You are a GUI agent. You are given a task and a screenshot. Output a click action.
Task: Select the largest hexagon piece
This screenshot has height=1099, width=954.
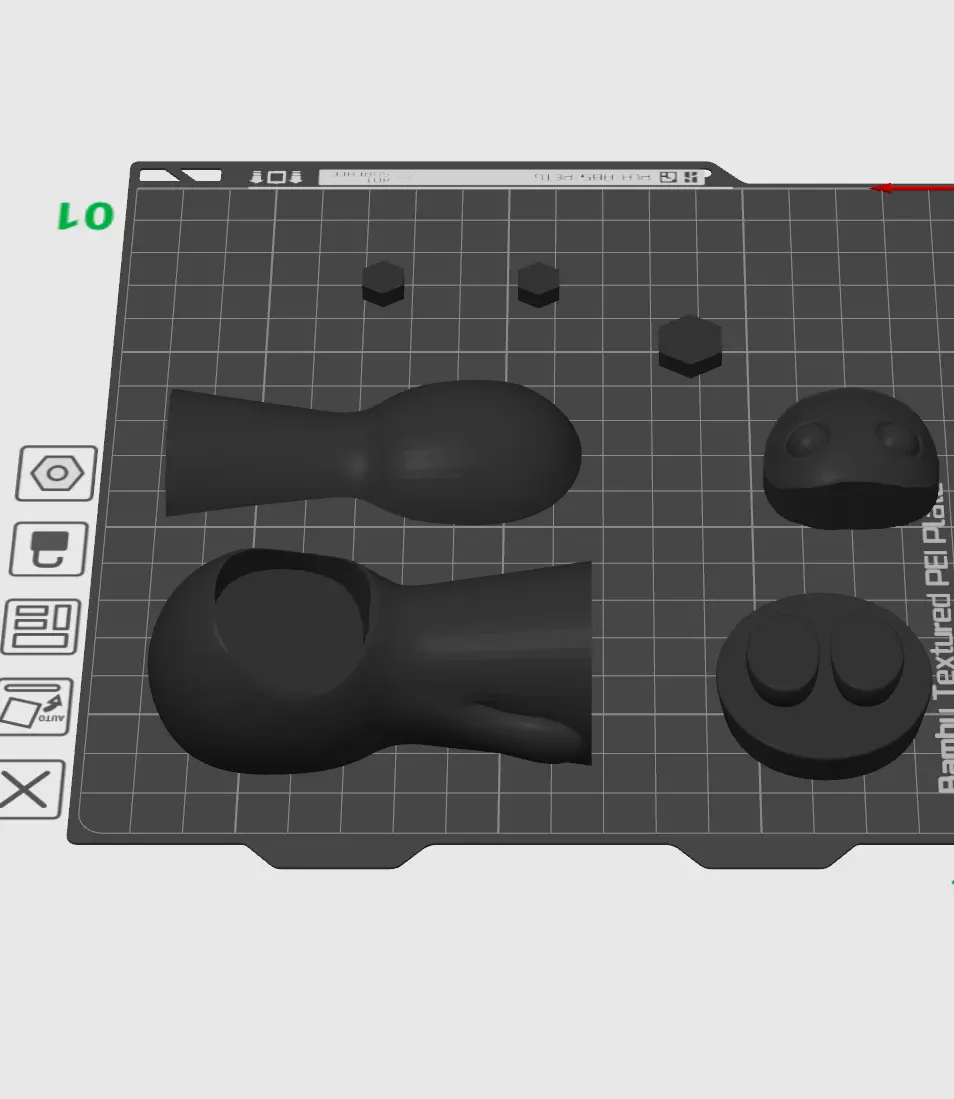690,346
